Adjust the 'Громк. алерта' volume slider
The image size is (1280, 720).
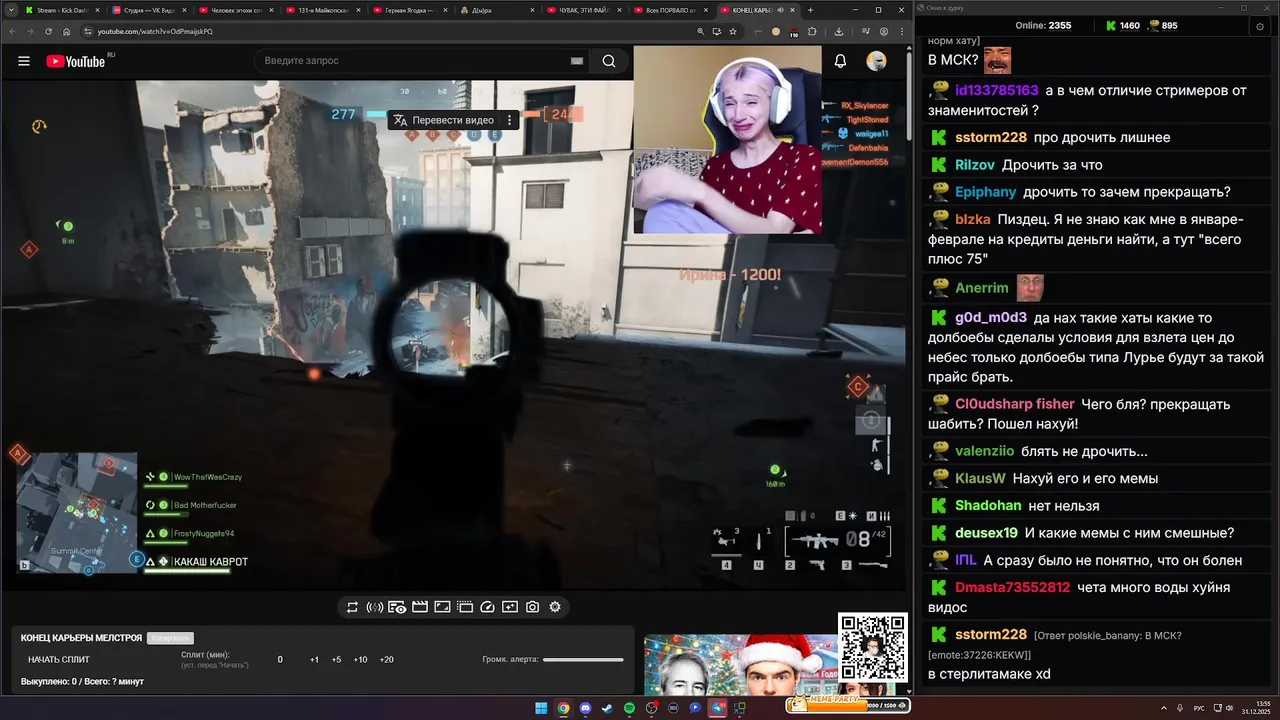click(x=583, y=660)
